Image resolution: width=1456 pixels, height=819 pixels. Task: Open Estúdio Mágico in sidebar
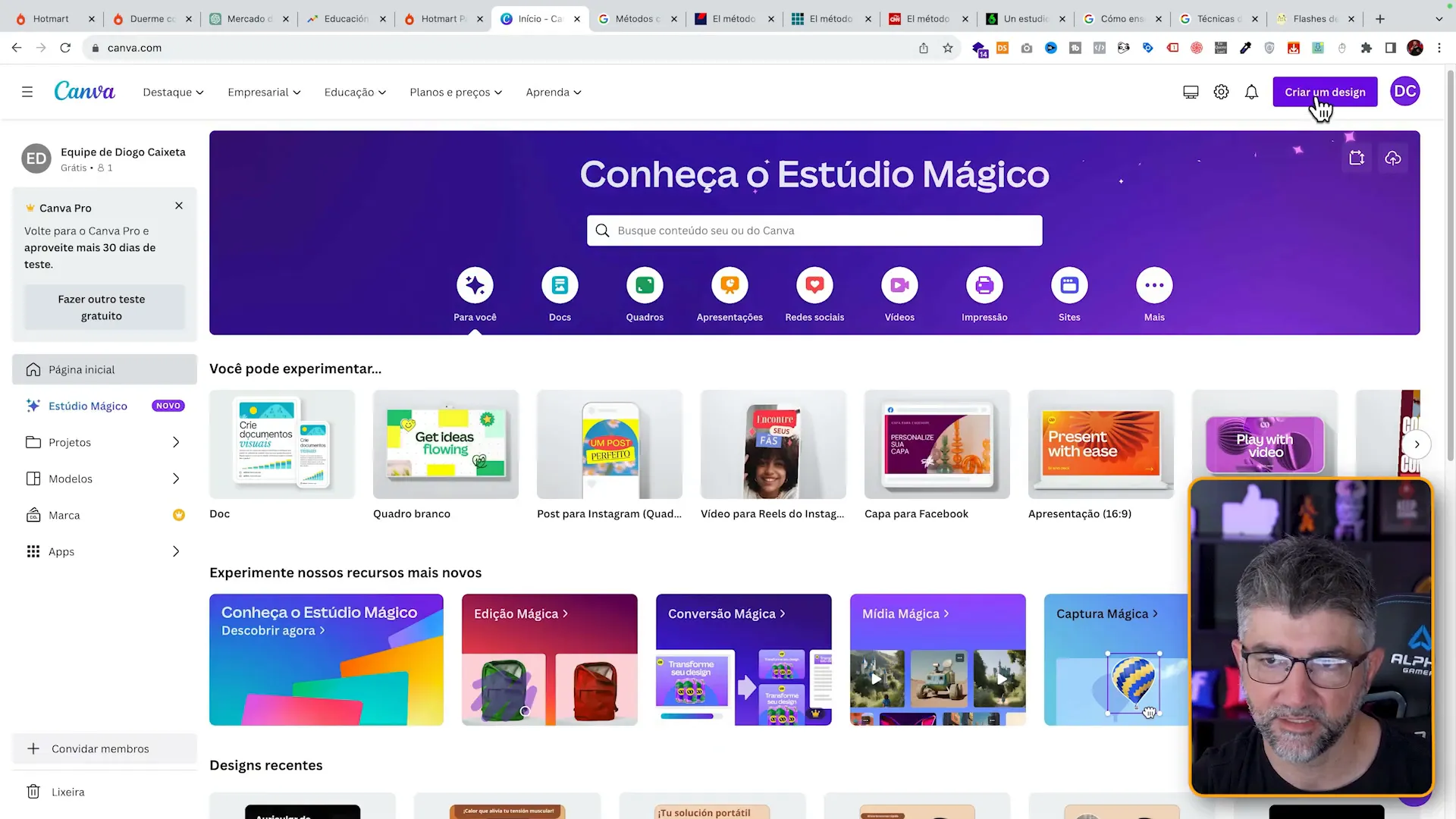[x=105, y=406]
